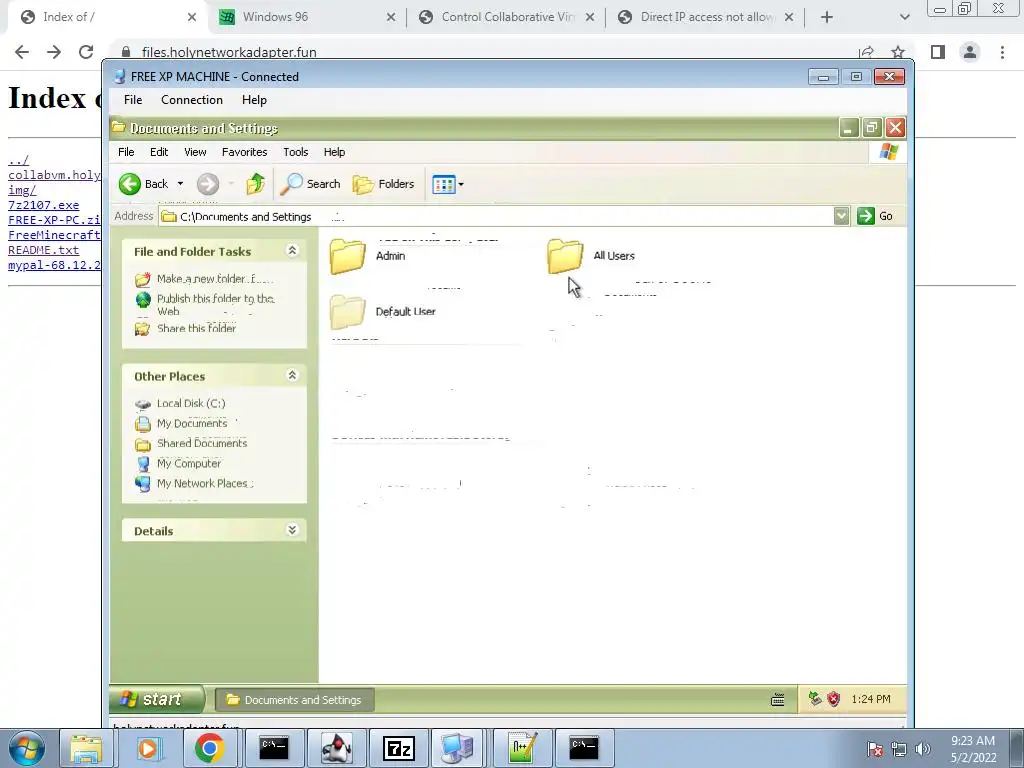Viewport: 1024px width, 768px height.
Task: Collapse the Other Places panel
Action: coord(292,376)
